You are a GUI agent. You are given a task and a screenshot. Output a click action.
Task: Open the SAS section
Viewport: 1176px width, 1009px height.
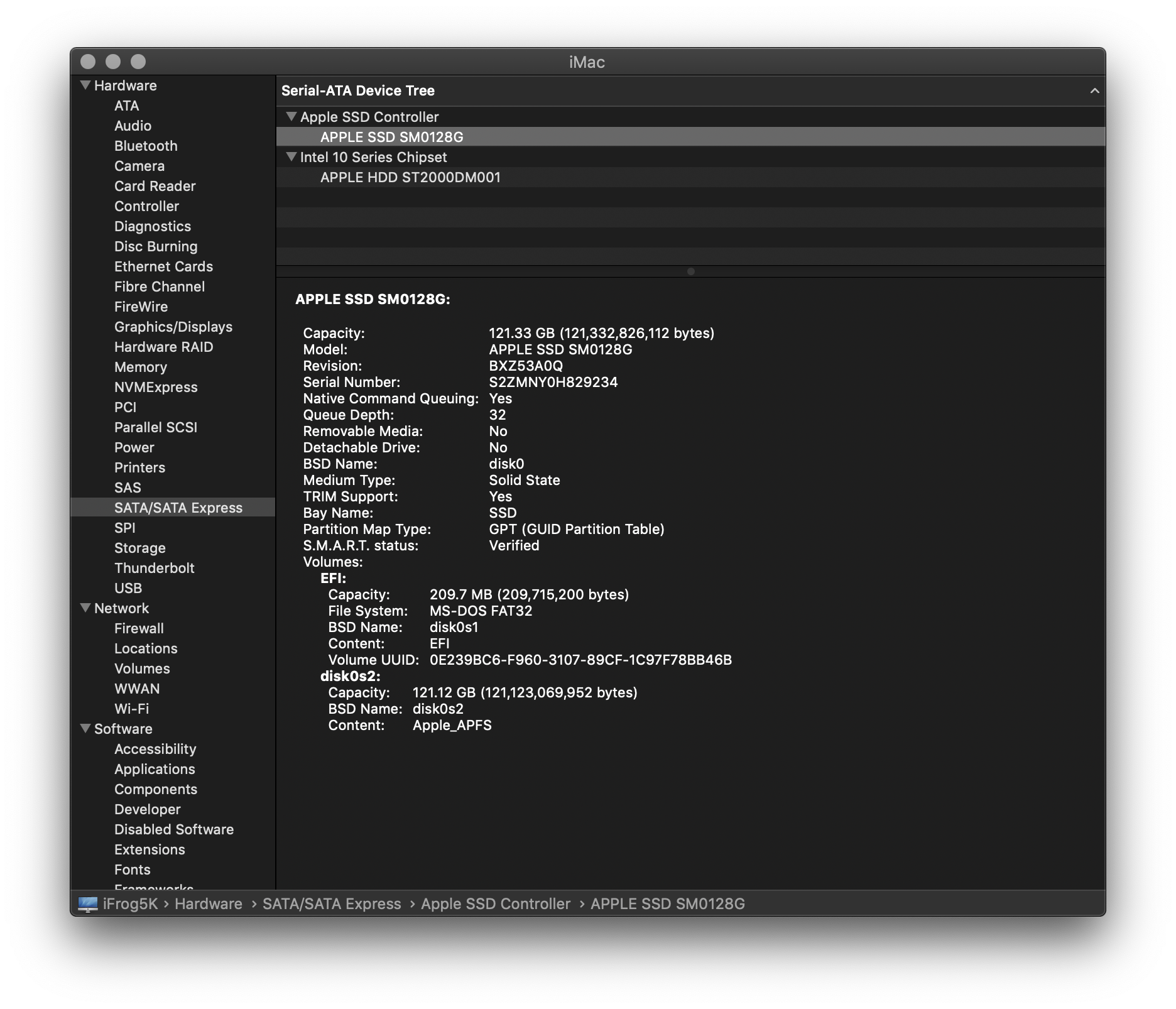[128, 488]
